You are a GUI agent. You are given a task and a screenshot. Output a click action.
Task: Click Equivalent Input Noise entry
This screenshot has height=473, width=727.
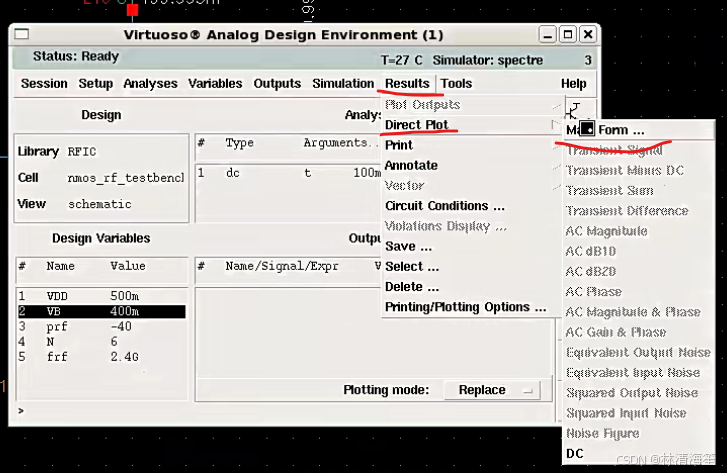click(x=639, y=373)
